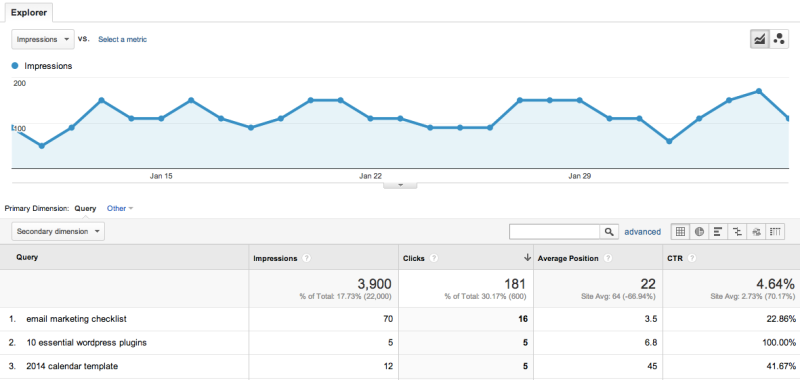Viewport: 800px width, 380px height.
Task: Click the 22.86% CTR cell
Action: [x=781, y=319]
